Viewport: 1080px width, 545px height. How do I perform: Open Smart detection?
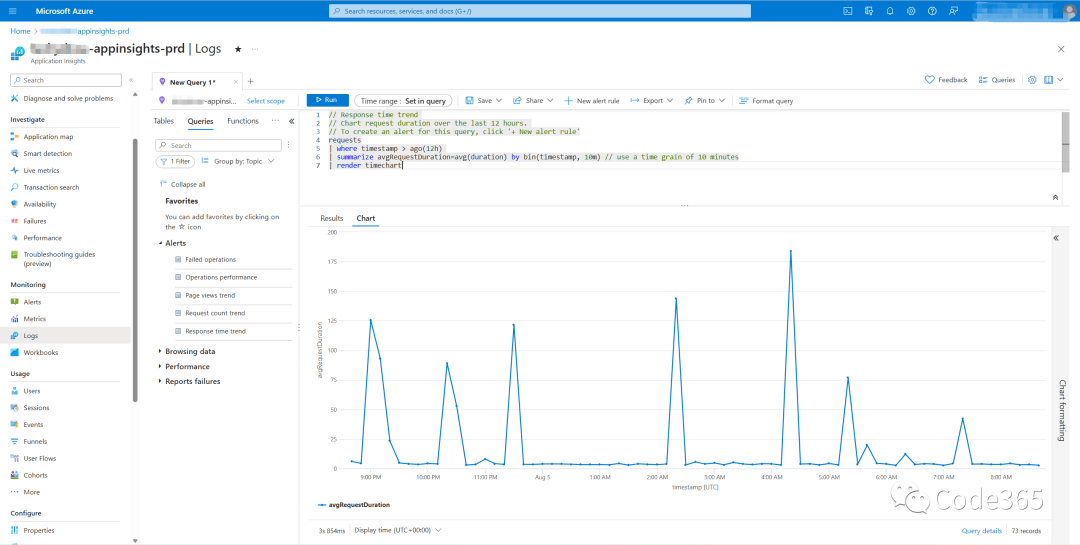pos(48,154)
